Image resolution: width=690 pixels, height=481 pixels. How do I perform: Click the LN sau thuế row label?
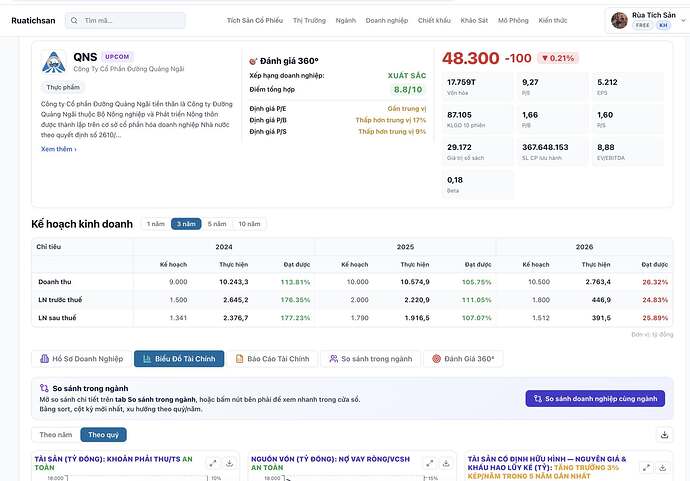57,318
